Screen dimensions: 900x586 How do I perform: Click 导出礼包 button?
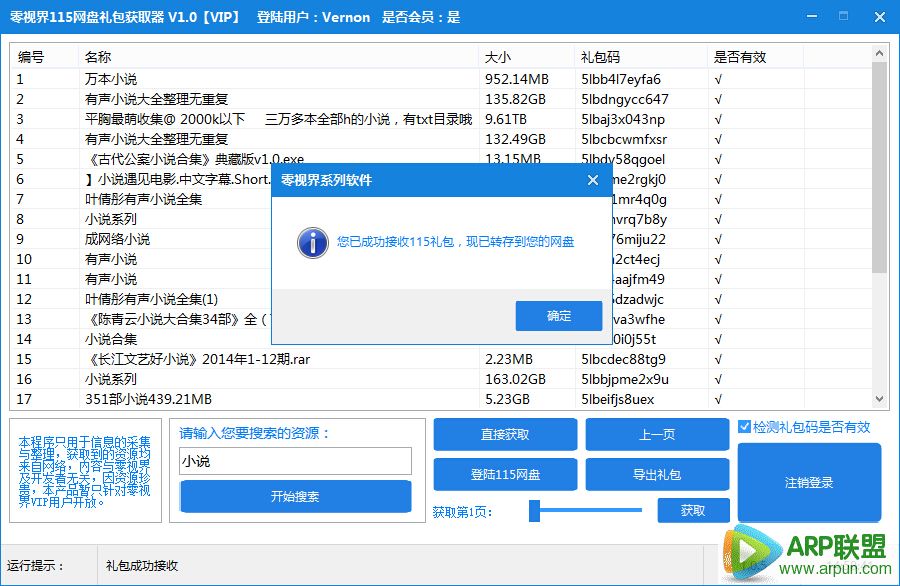coord(657,475)
